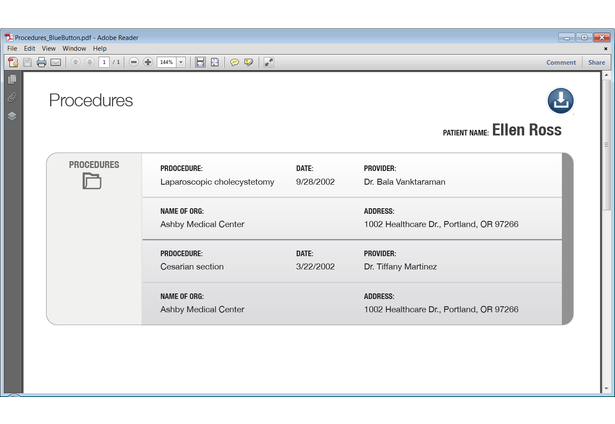Open the zoom level dropdown arrow

[x=181, y=62]
